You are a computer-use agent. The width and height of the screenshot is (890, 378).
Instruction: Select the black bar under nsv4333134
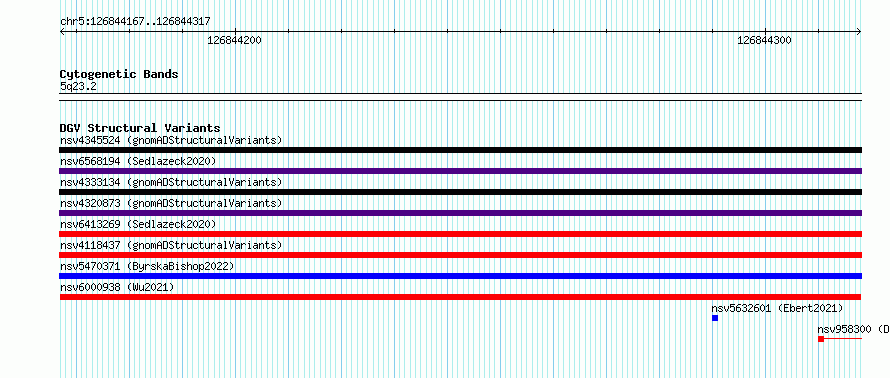pyautogui.click(x=460, y=192)
